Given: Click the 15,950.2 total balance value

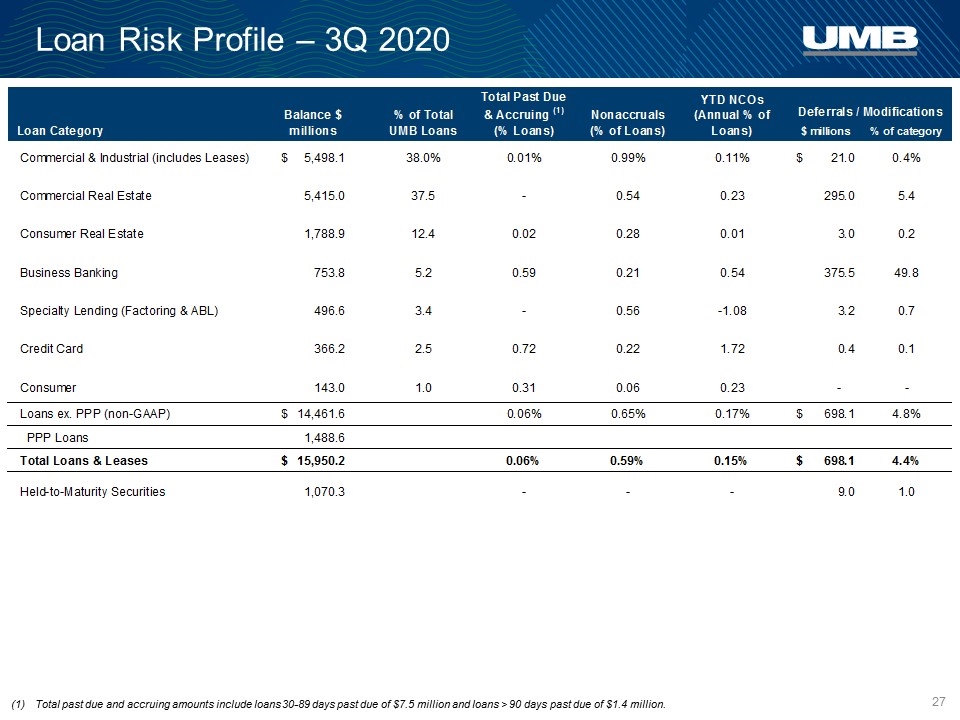Looking at the screenshot, I should (x=321, y=461).
